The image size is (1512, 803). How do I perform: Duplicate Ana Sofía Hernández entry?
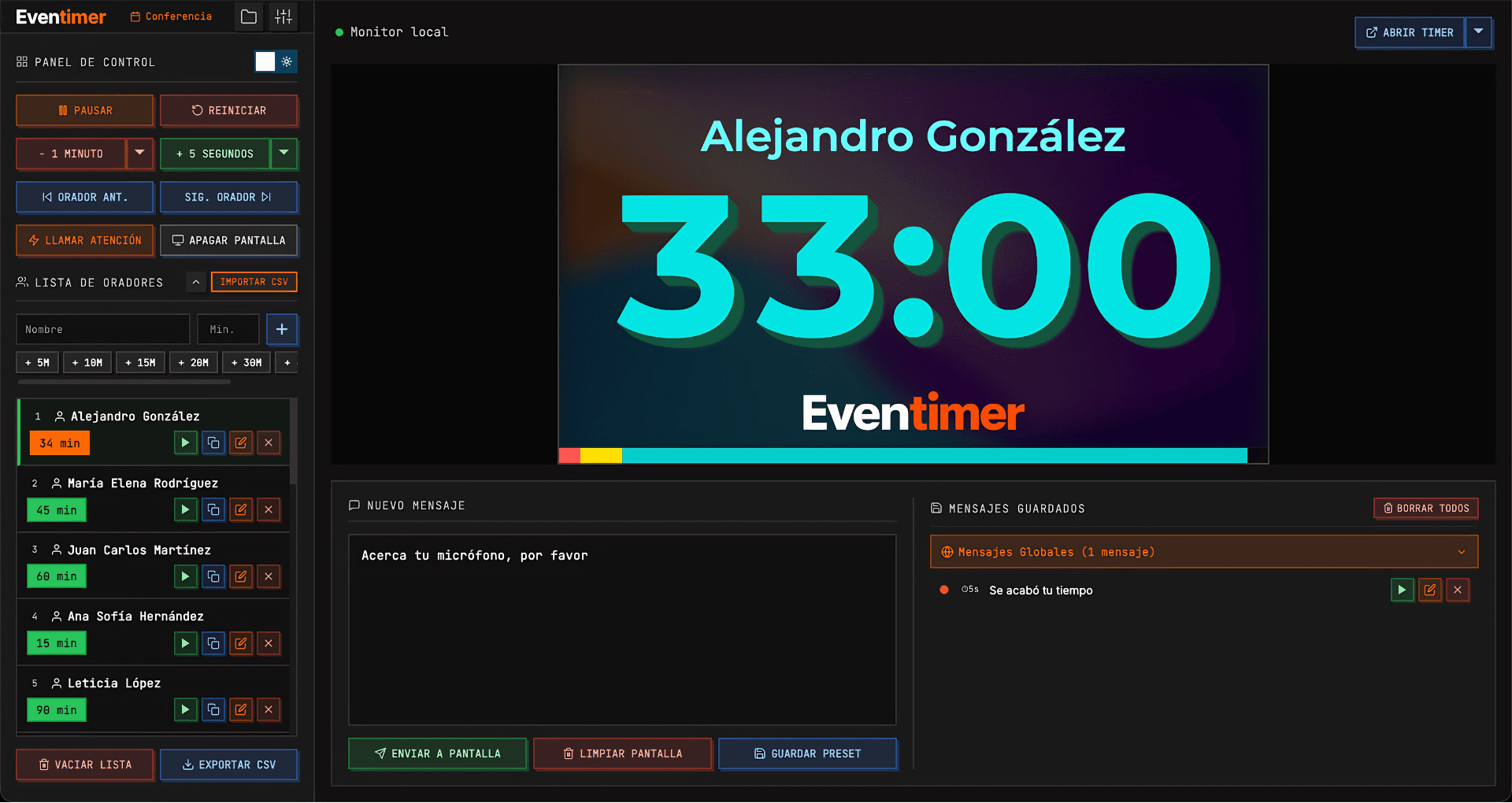pyautogui.click(x=213, y=643)
